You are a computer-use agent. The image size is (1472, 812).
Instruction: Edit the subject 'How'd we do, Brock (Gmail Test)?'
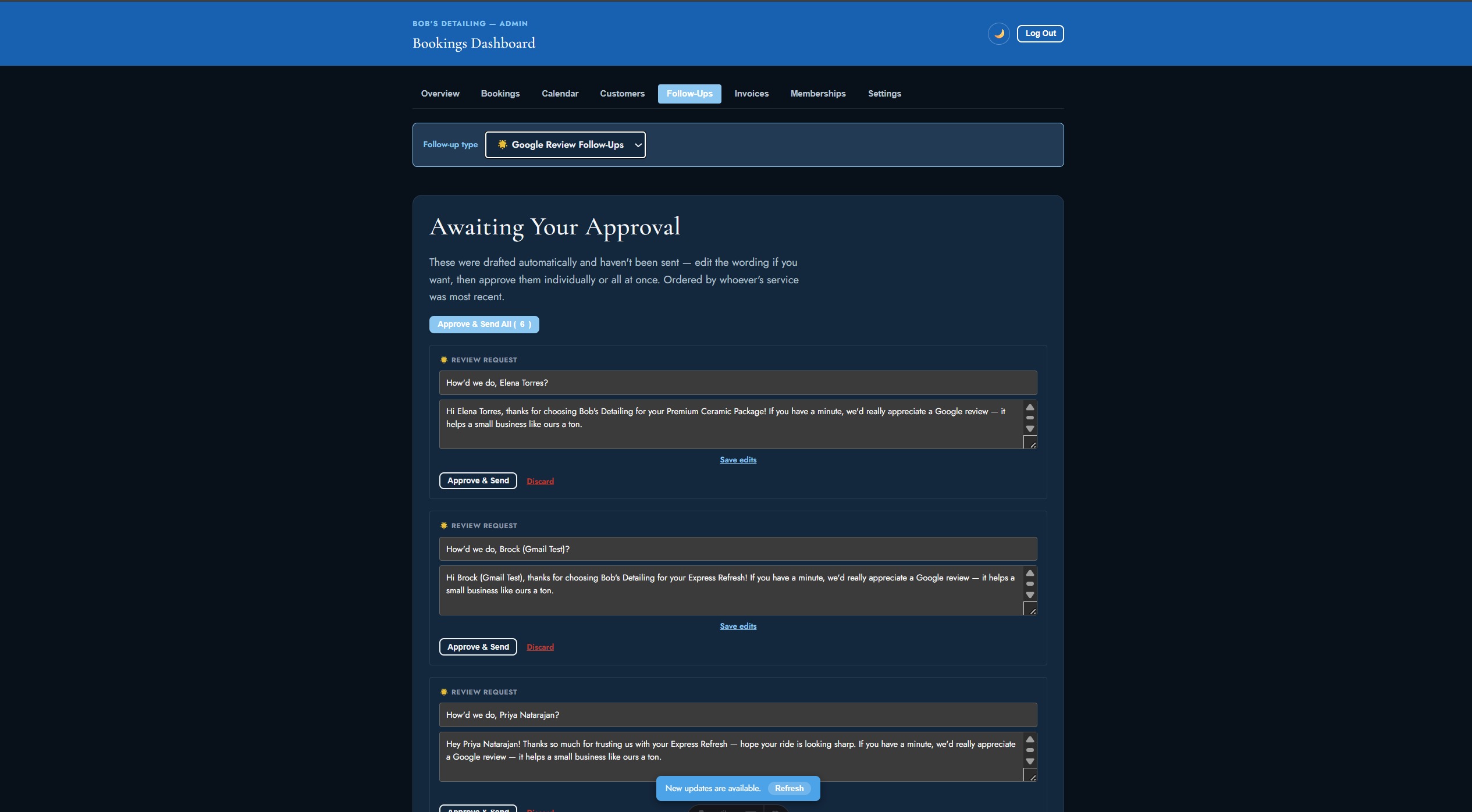[738, 549]
